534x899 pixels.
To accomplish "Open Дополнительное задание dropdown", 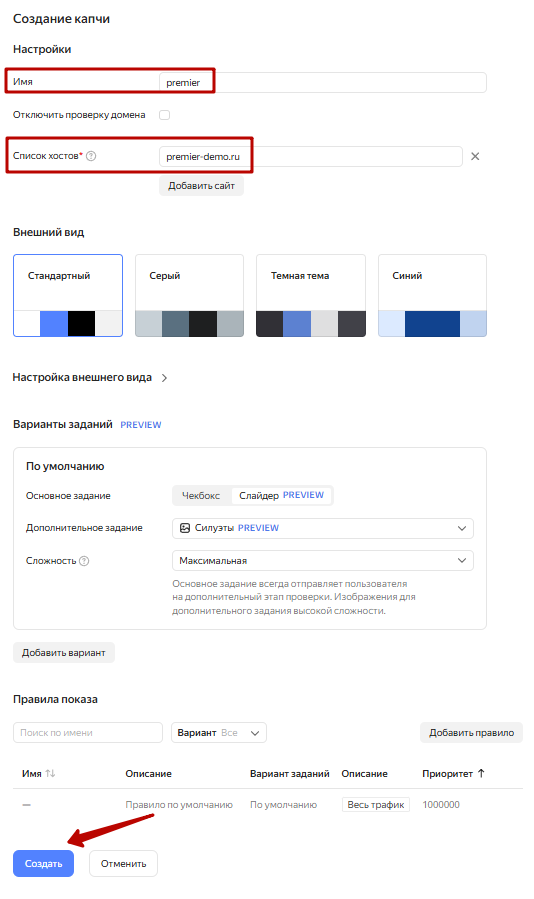I will (x=323, y=528).
